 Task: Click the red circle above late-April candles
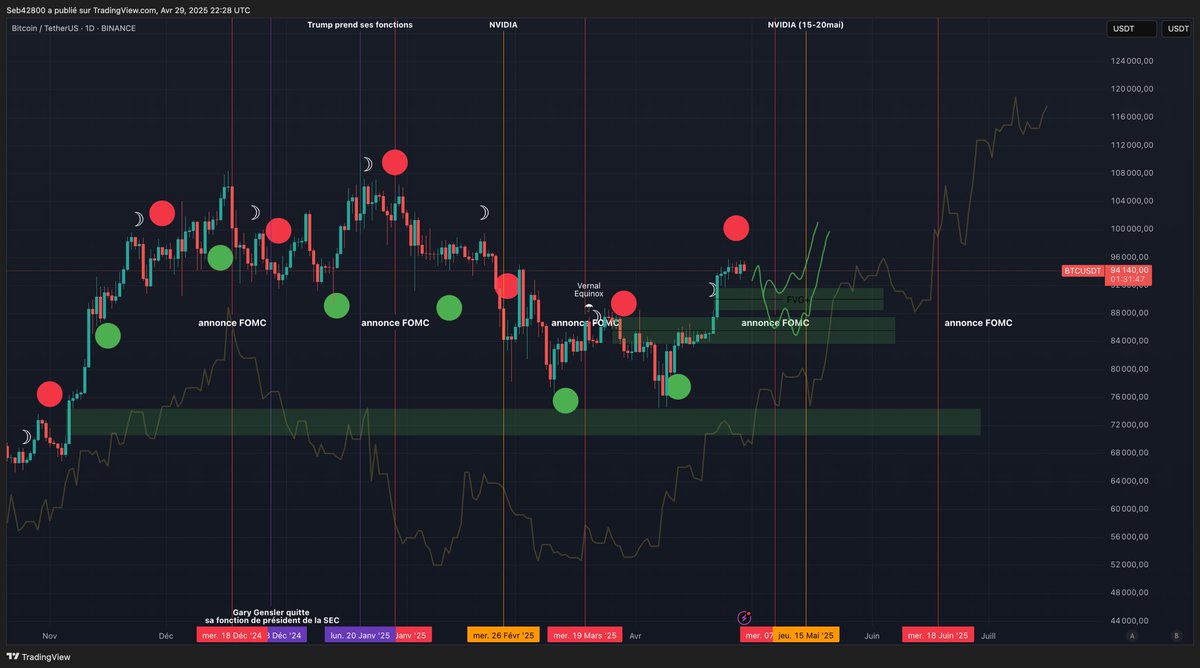(736, 228)
